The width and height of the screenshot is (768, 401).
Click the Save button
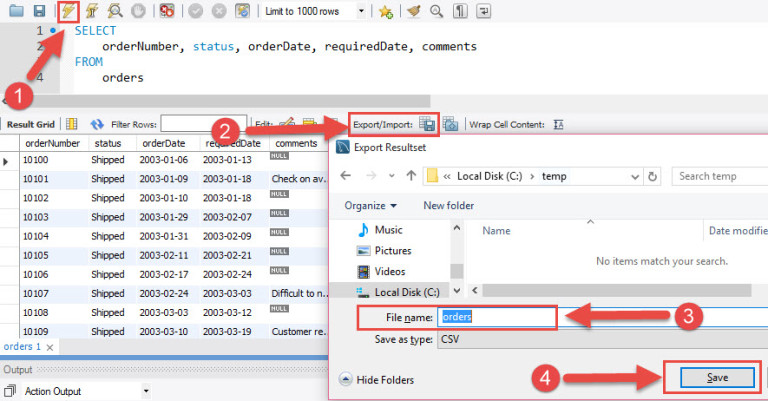pos(717,377)
